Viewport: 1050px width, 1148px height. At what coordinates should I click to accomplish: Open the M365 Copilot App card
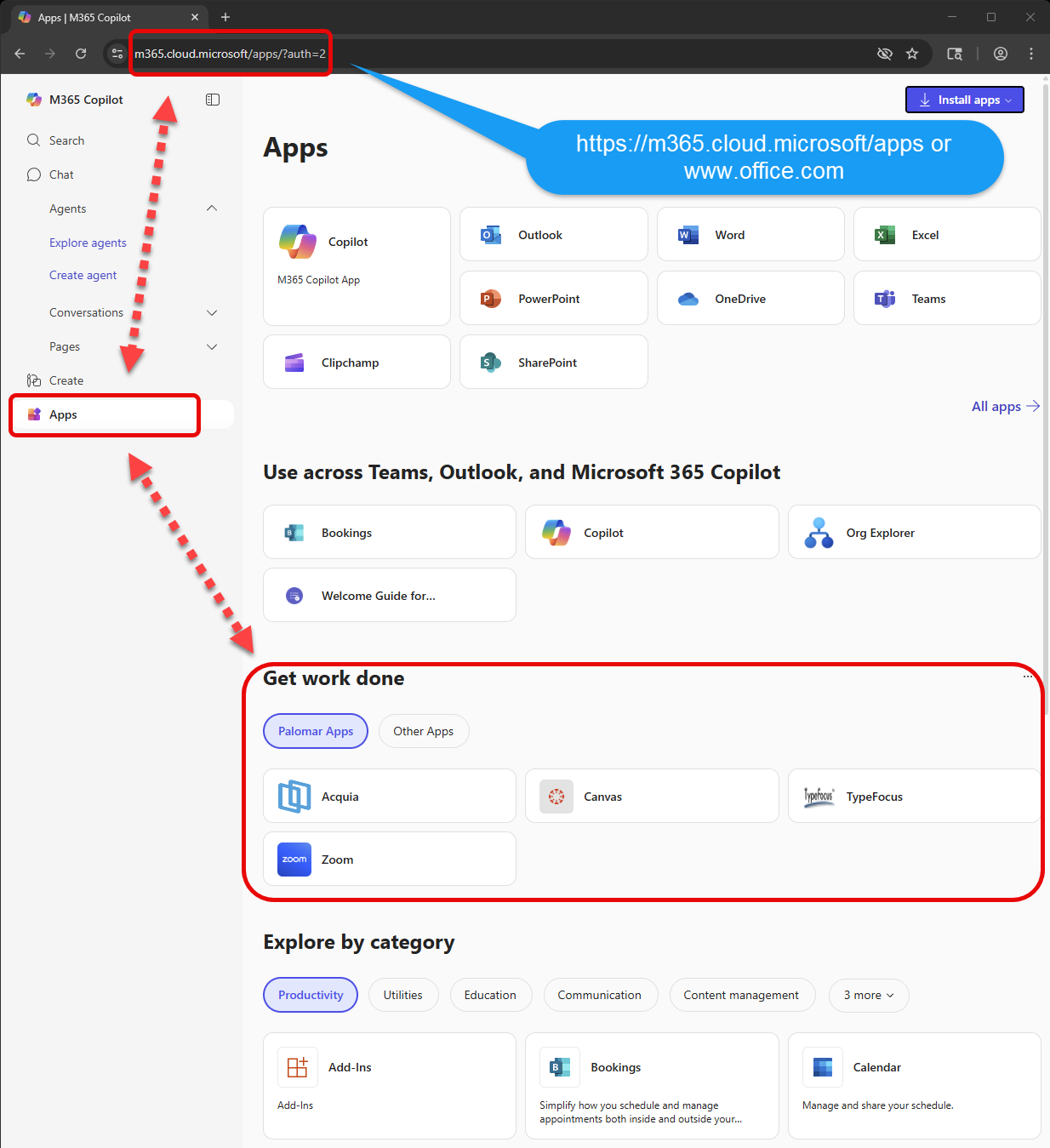coord(357,266)
